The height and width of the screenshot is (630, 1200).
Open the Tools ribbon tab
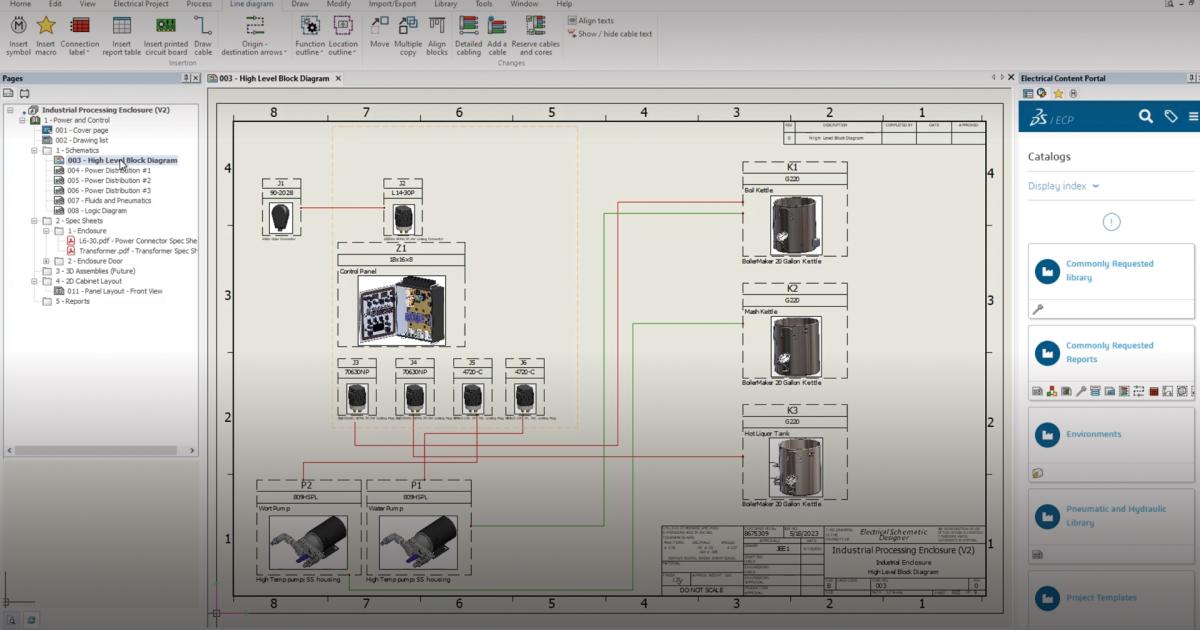(484, 4)
